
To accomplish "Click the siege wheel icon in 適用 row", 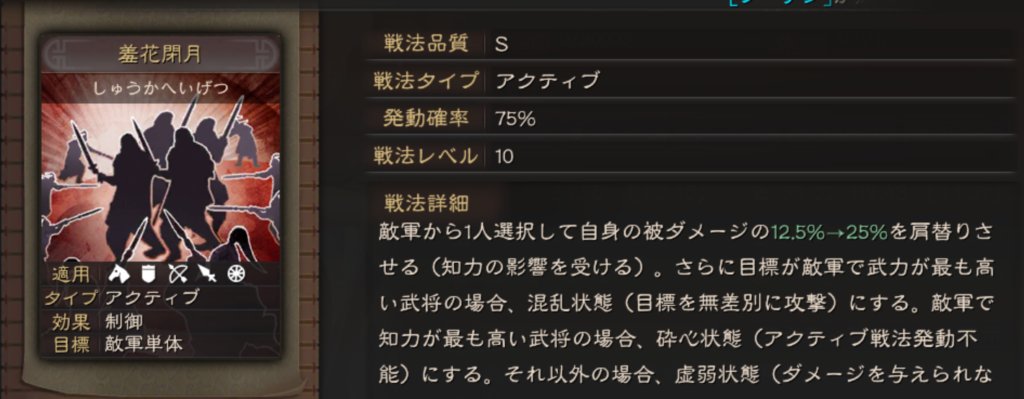I will 235,274.
